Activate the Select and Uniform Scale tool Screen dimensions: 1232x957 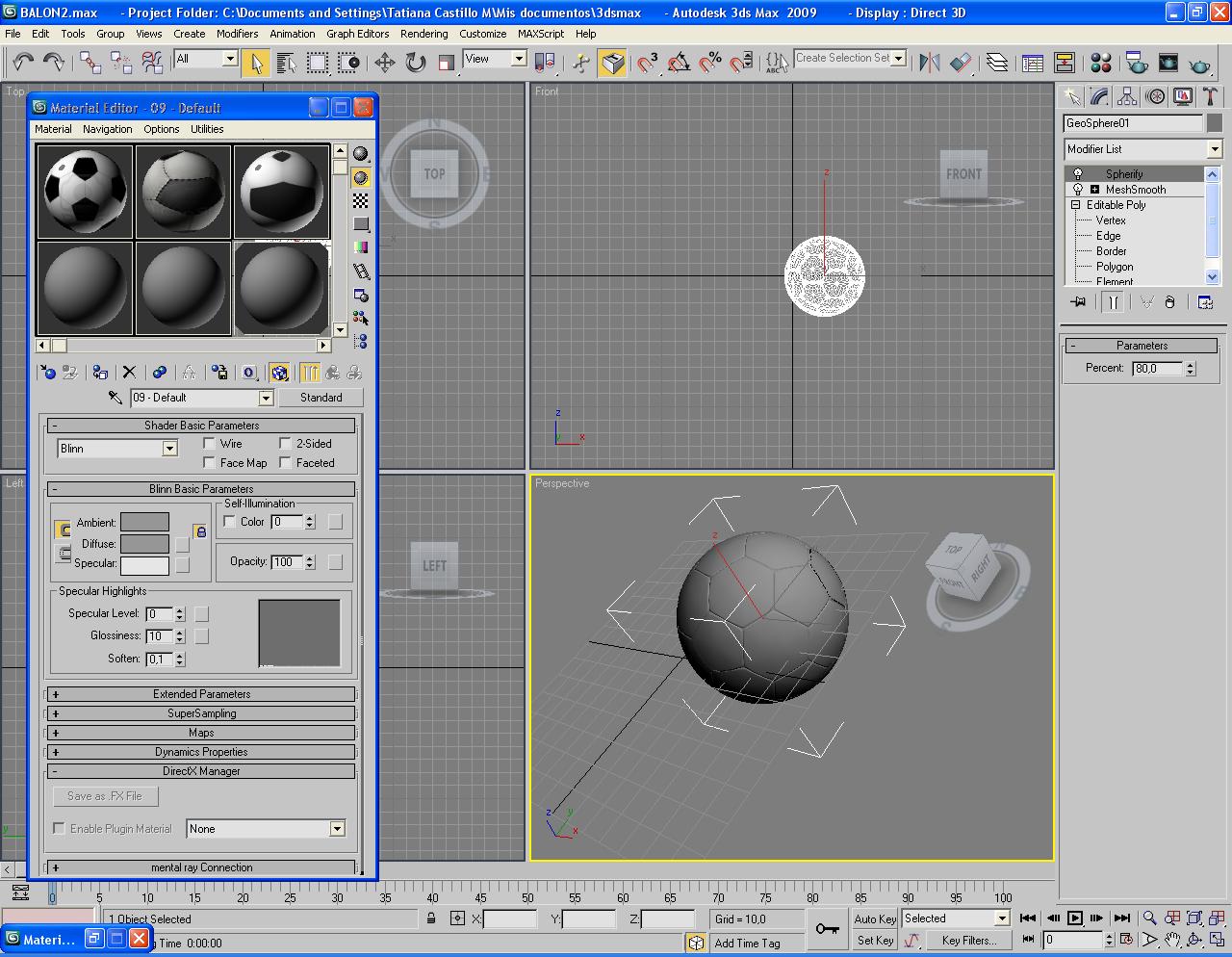coord(447,63)
